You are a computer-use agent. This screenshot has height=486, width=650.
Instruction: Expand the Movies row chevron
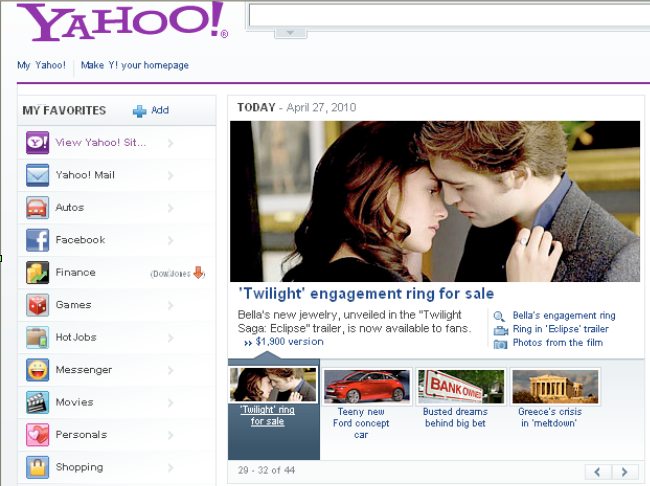tap(171, 403)
